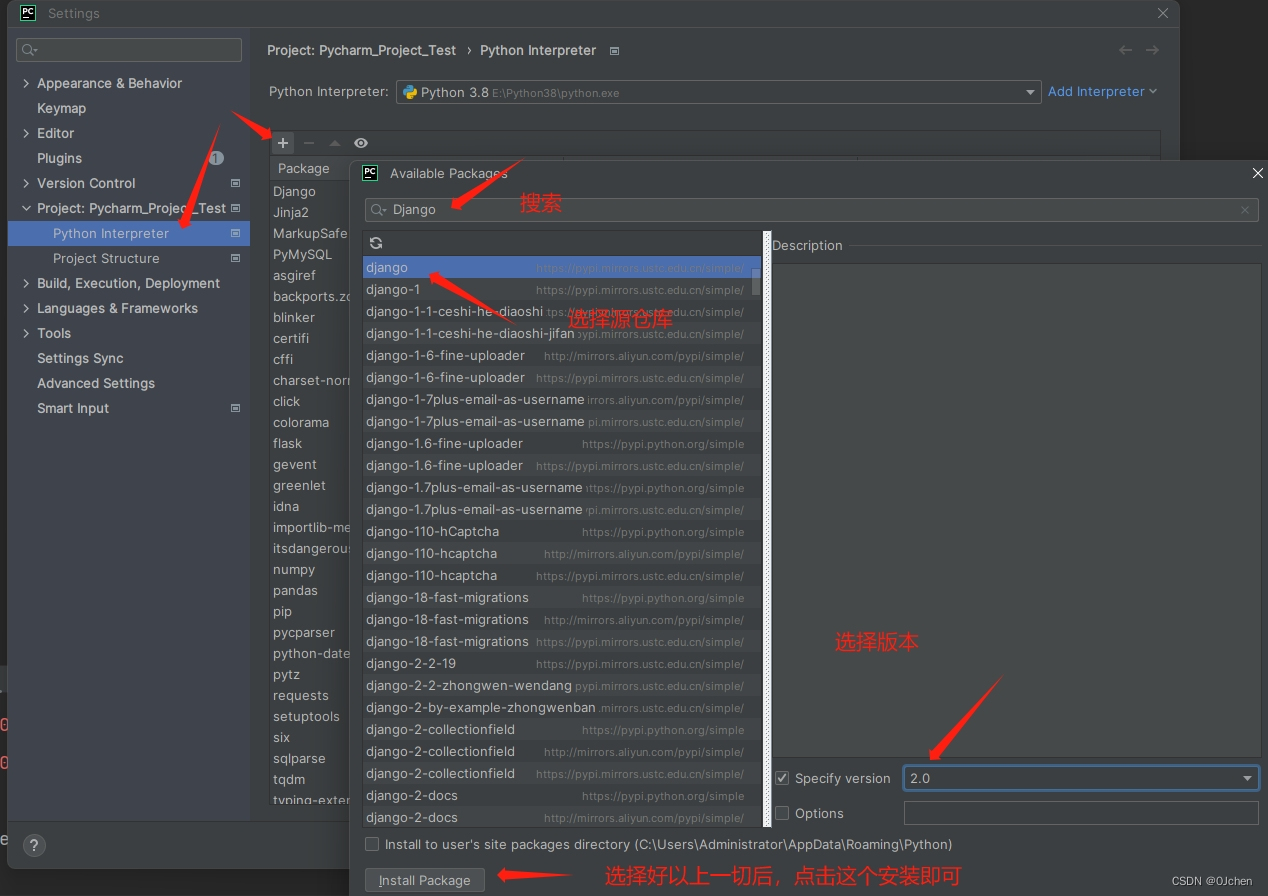Click the help question mark button
1268x896 pixels.
[x=33, y=845]
